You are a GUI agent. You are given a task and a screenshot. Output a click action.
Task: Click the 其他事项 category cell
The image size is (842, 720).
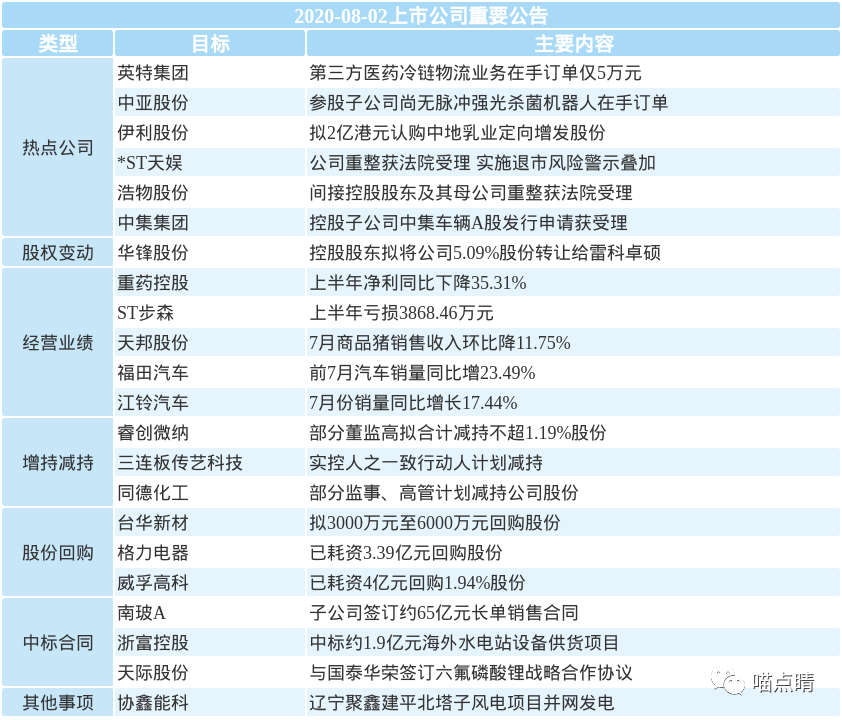pos(57,702)
